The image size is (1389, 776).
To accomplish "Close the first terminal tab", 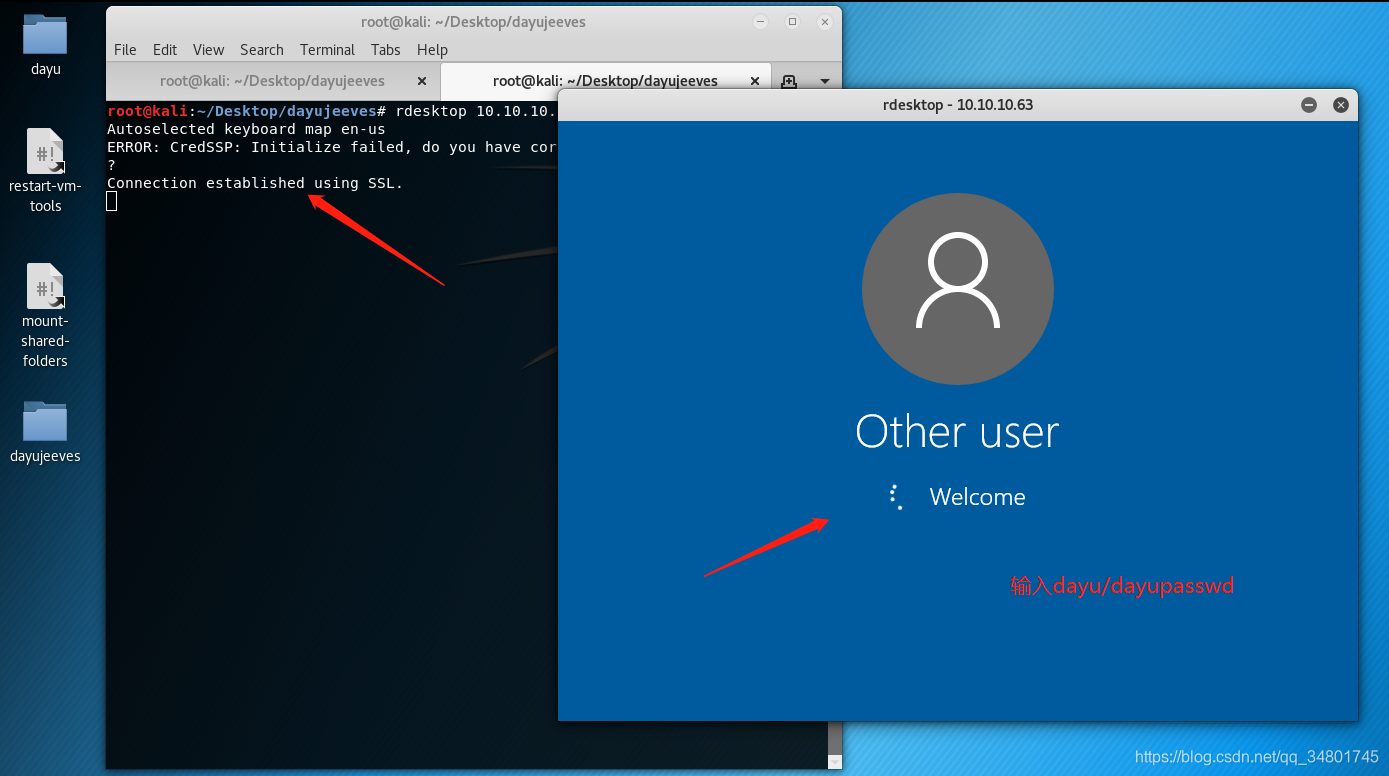I will click(x=421, y=81).
